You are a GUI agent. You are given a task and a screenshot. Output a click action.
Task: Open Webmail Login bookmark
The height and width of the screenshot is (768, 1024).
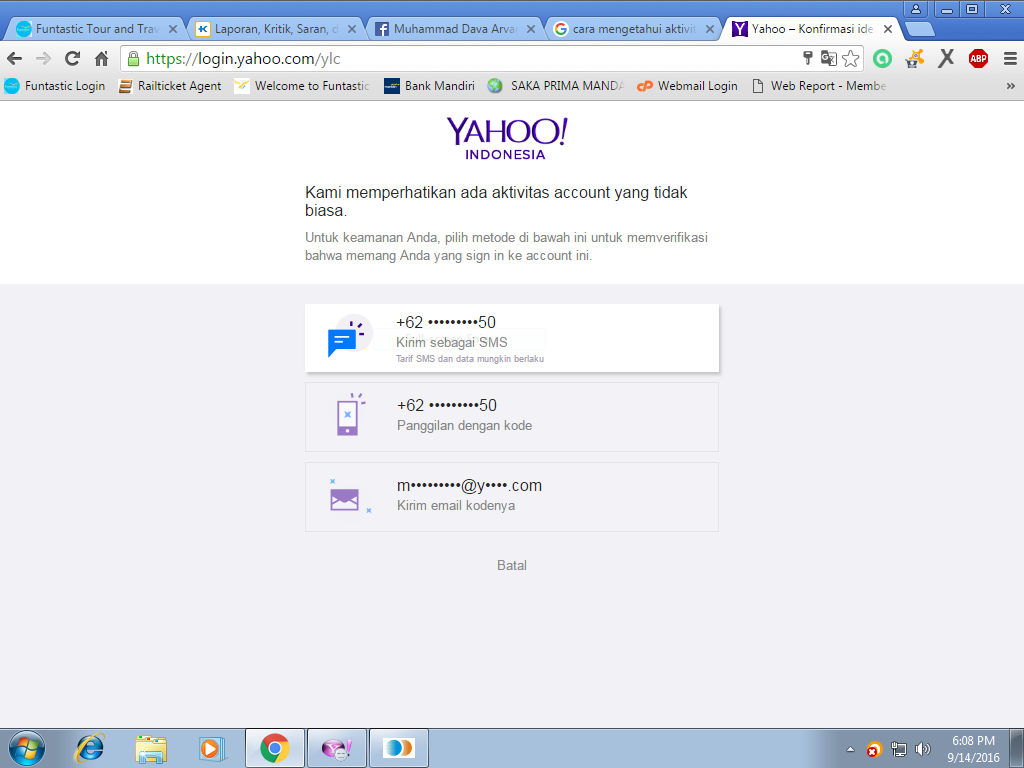[x=687, y=86]
